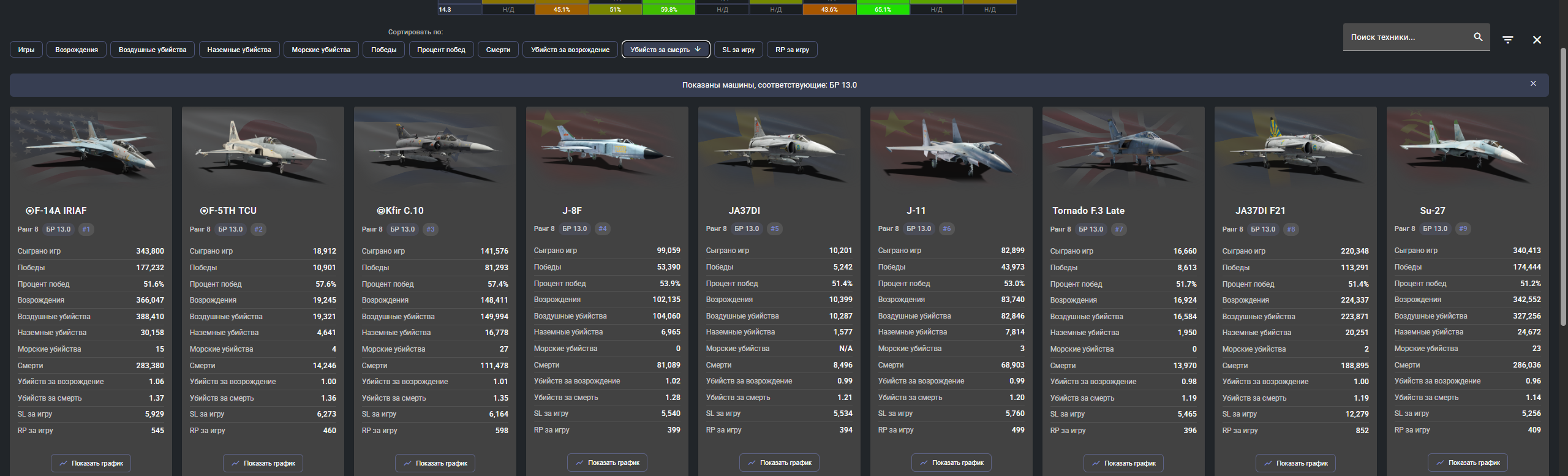Screen dimensions: 1568x476
Task: Click Kfir C.10 RP за игру value 598
Action: click(x=502, y=431)
